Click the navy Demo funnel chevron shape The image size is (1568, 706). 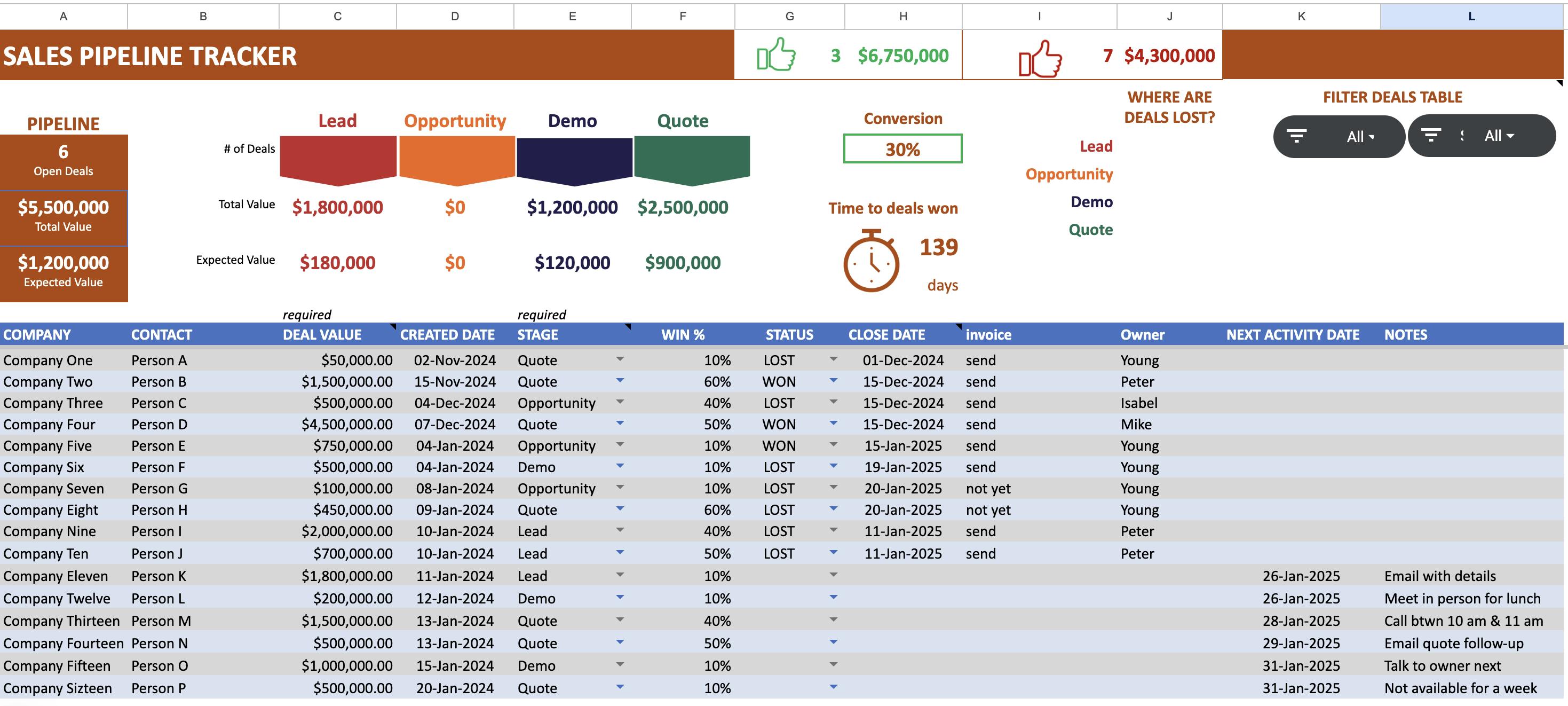(573, 160)
